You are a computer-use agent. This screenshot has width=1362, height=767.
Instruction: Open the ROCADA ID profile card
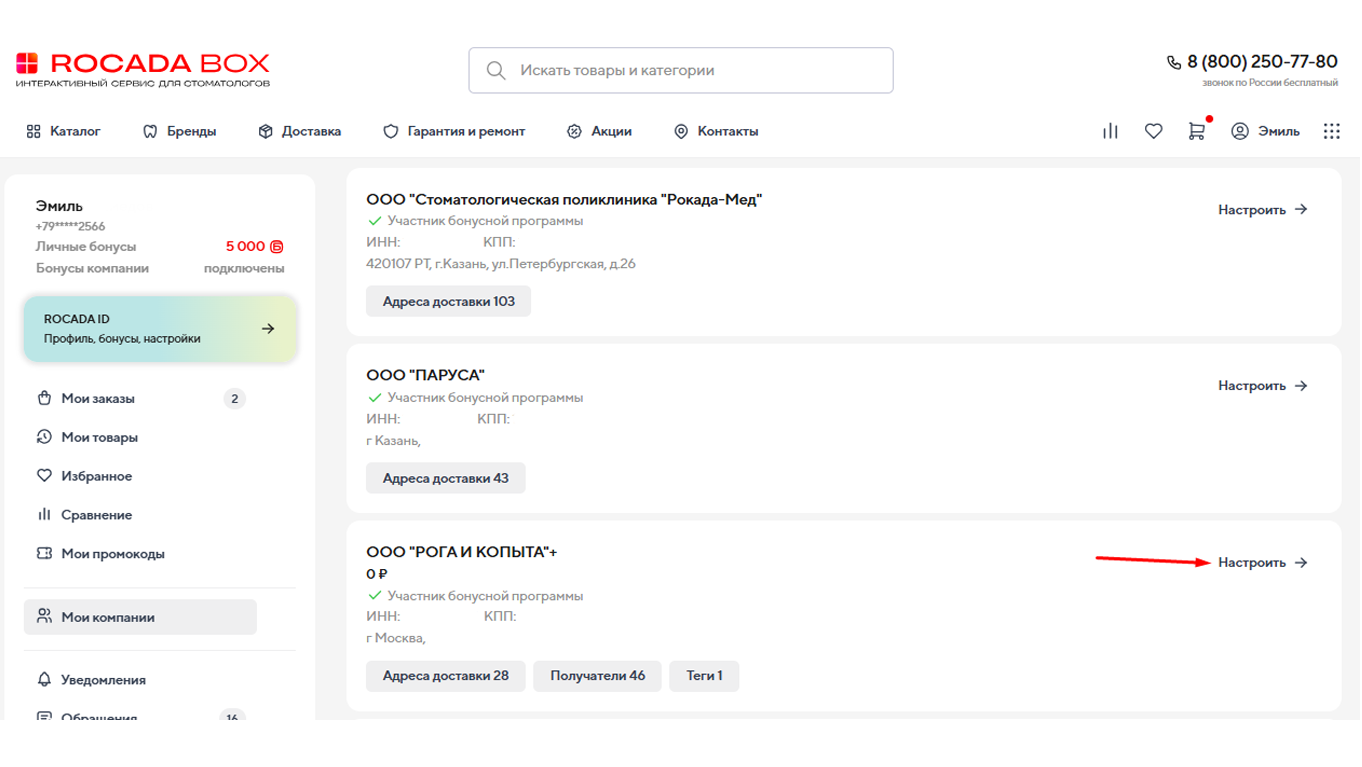coord(160,329)
